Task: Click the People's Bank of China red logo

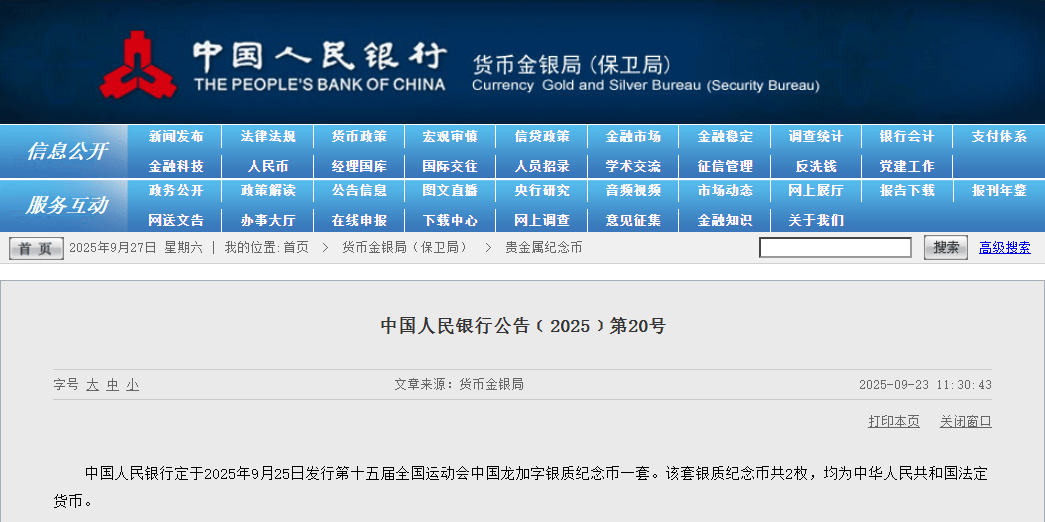Action: (x=138, y=65)
